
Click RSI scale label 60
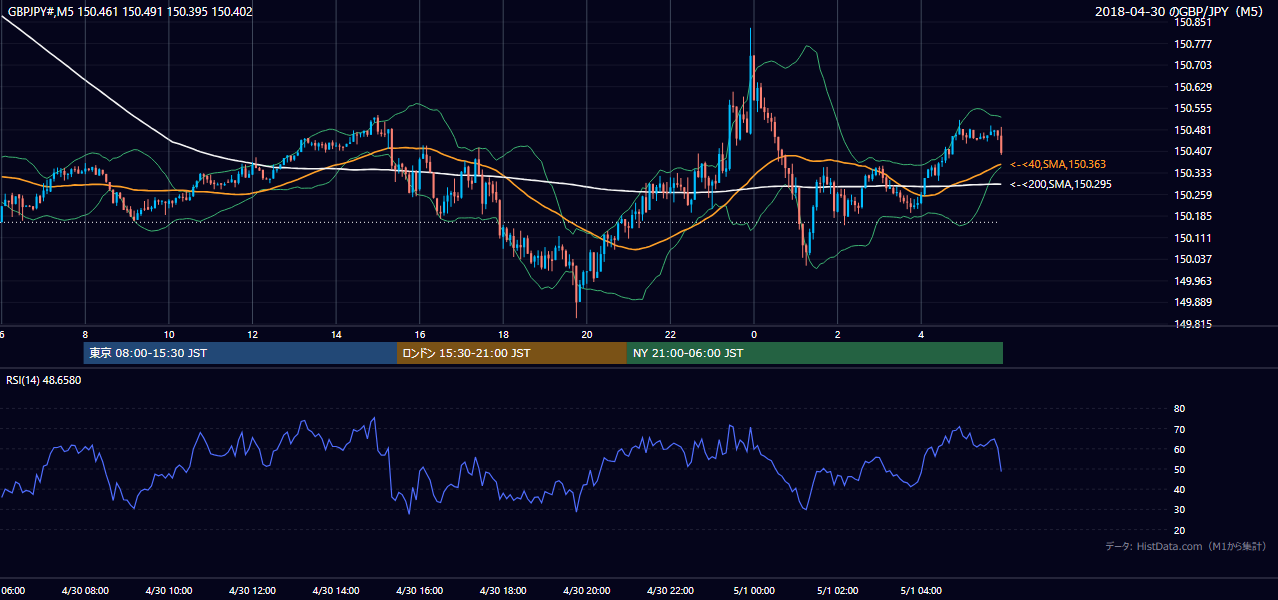coord(1179,450)
